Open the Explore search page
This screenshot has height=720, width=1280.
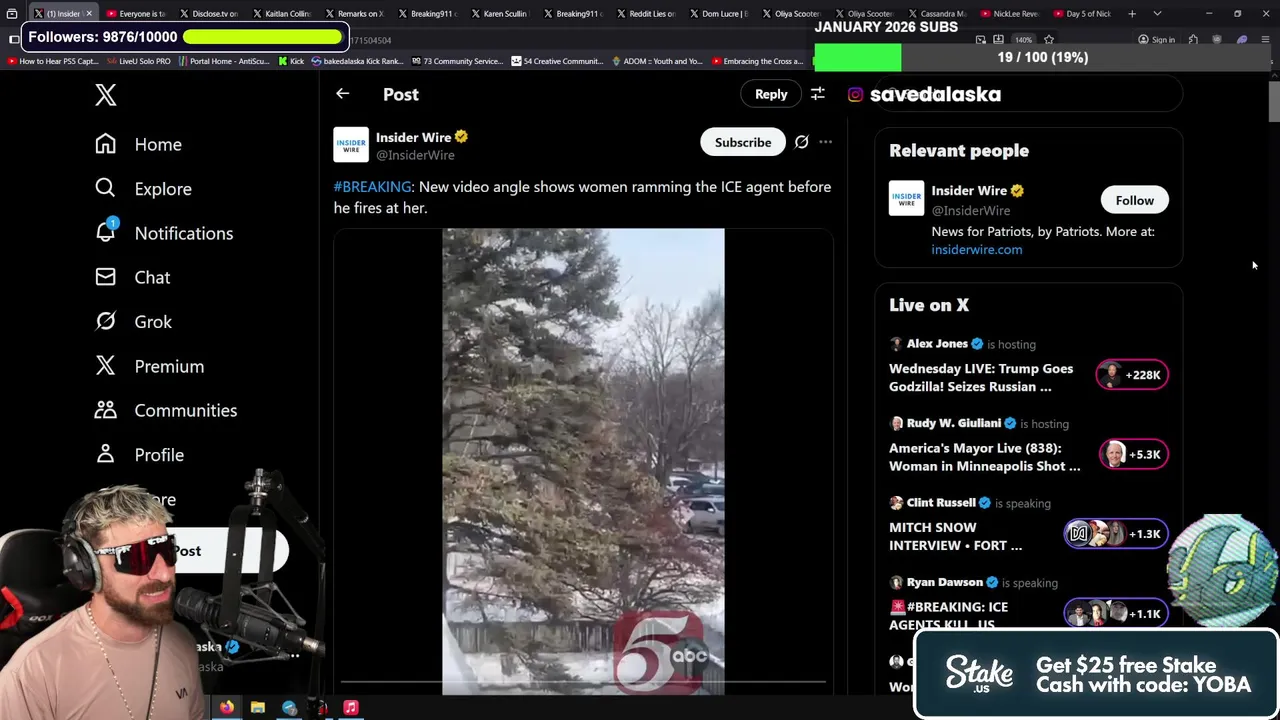(143, 189)
